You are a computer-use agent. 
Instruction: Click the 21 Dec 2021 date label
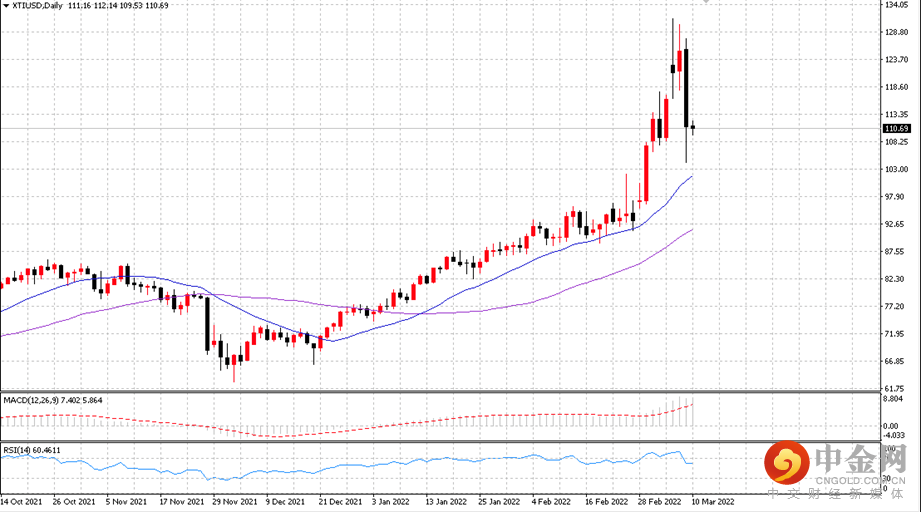pyautogui.click(x=340, y=502)
